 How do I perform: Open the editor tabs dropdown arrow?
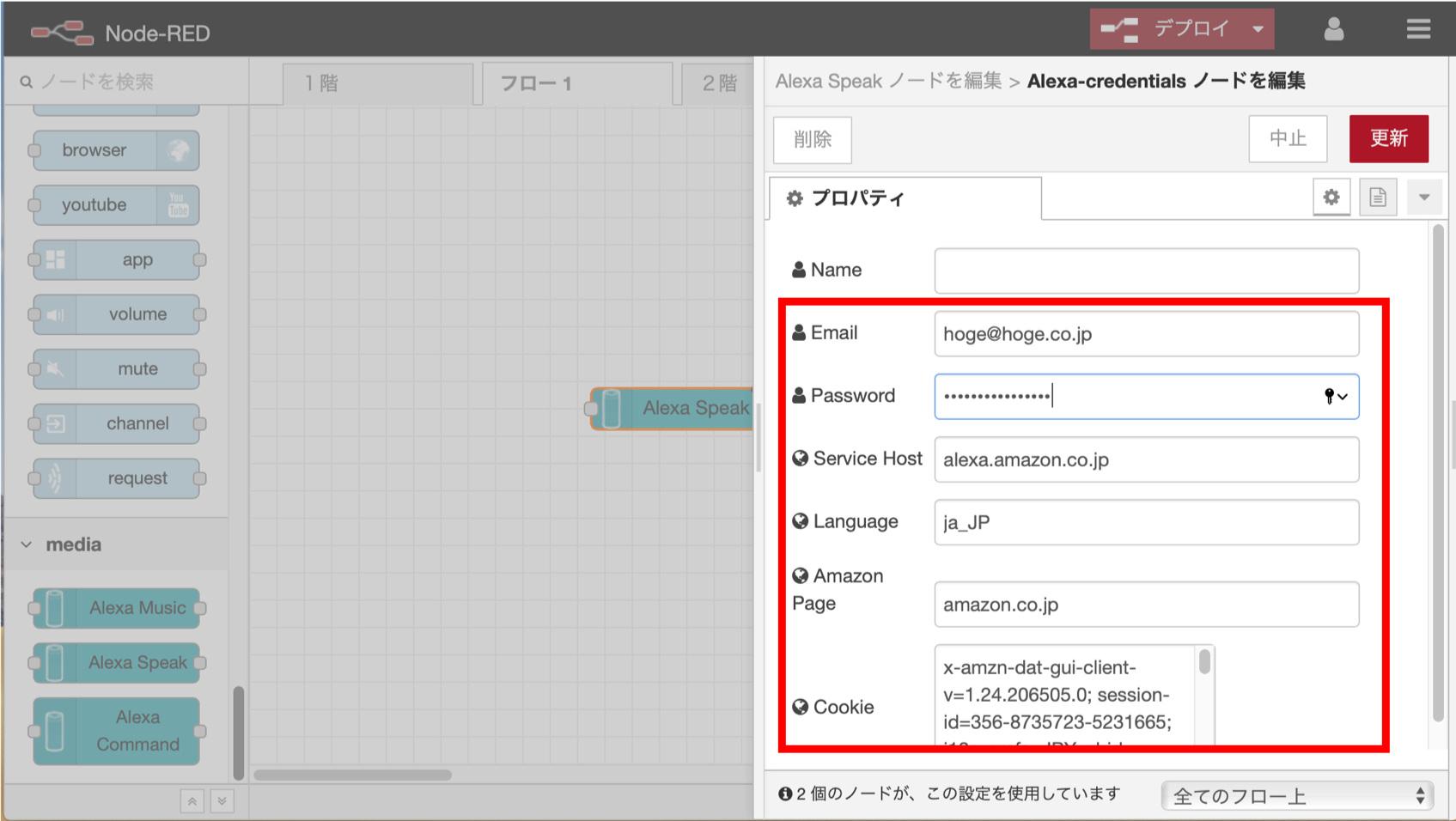click(x=1424, y=198)
